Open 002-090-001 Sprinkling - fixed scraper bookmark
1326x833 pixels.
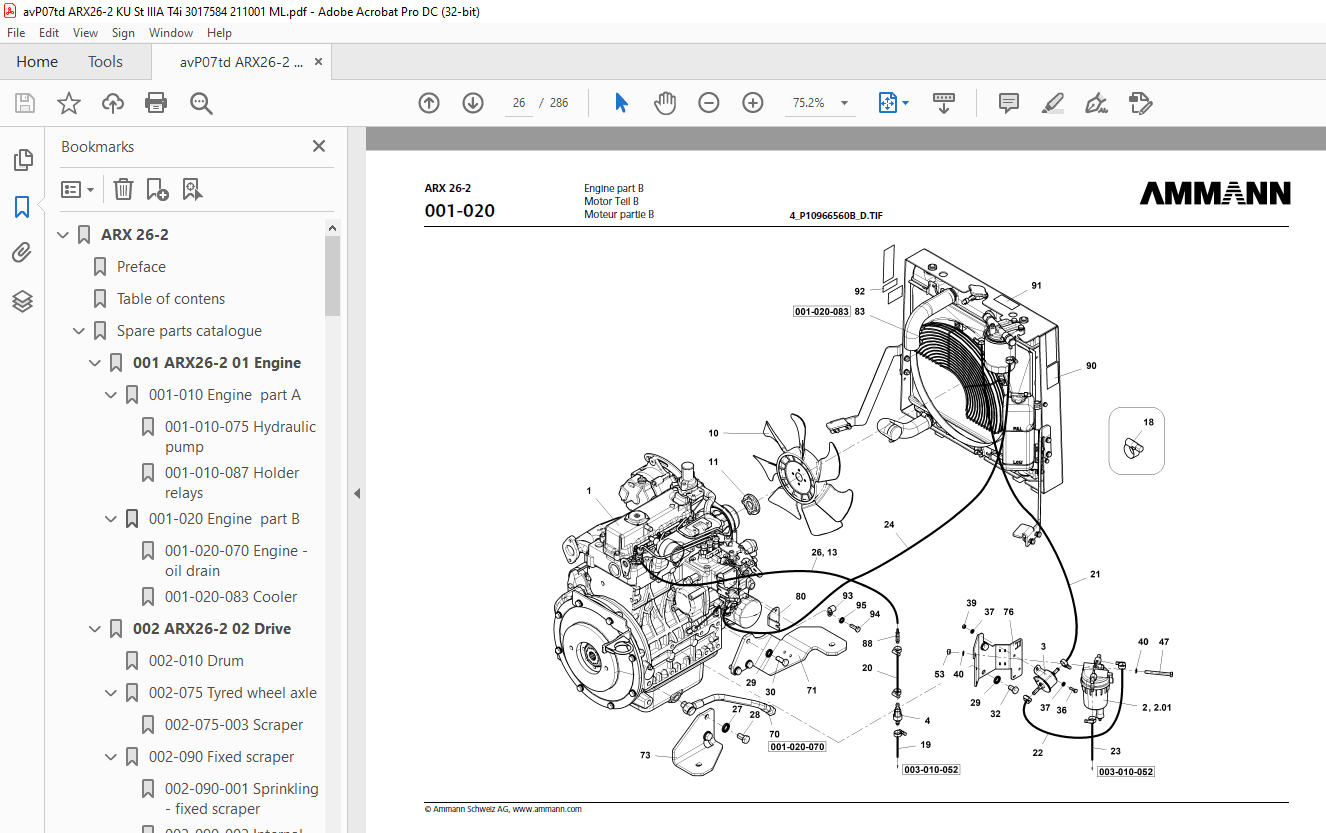coord(242,799)
